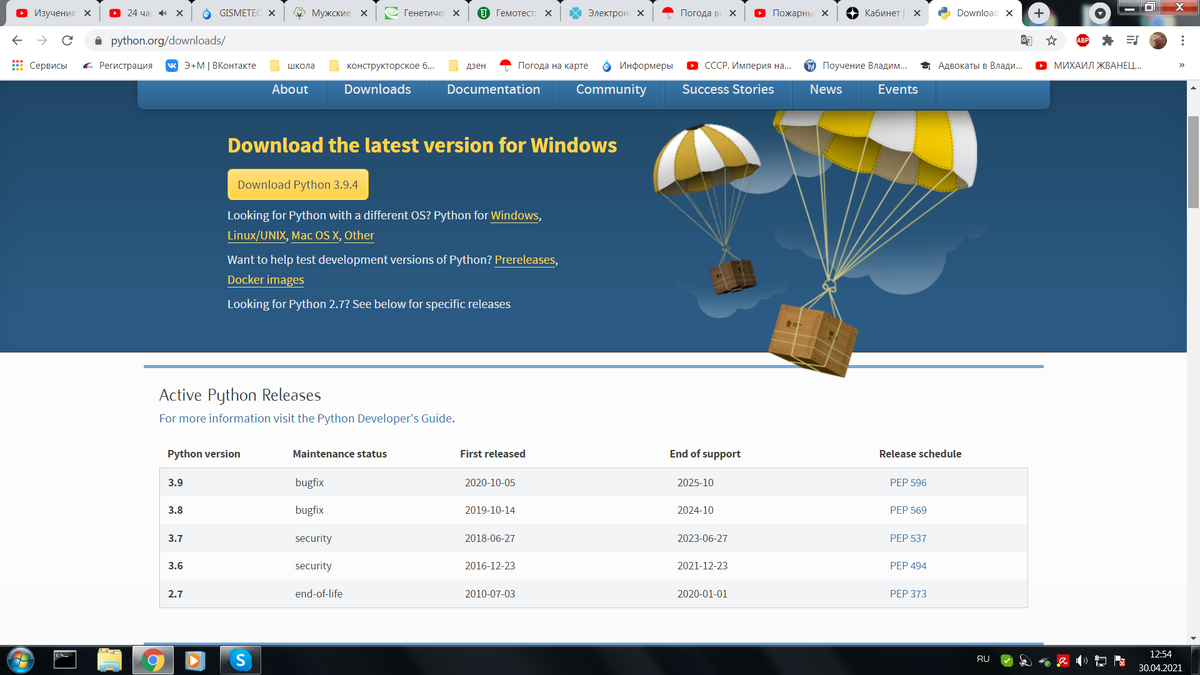The image size is (1200, 675).
Task: Follow the Windows OS link
Action: coord(514,215)
